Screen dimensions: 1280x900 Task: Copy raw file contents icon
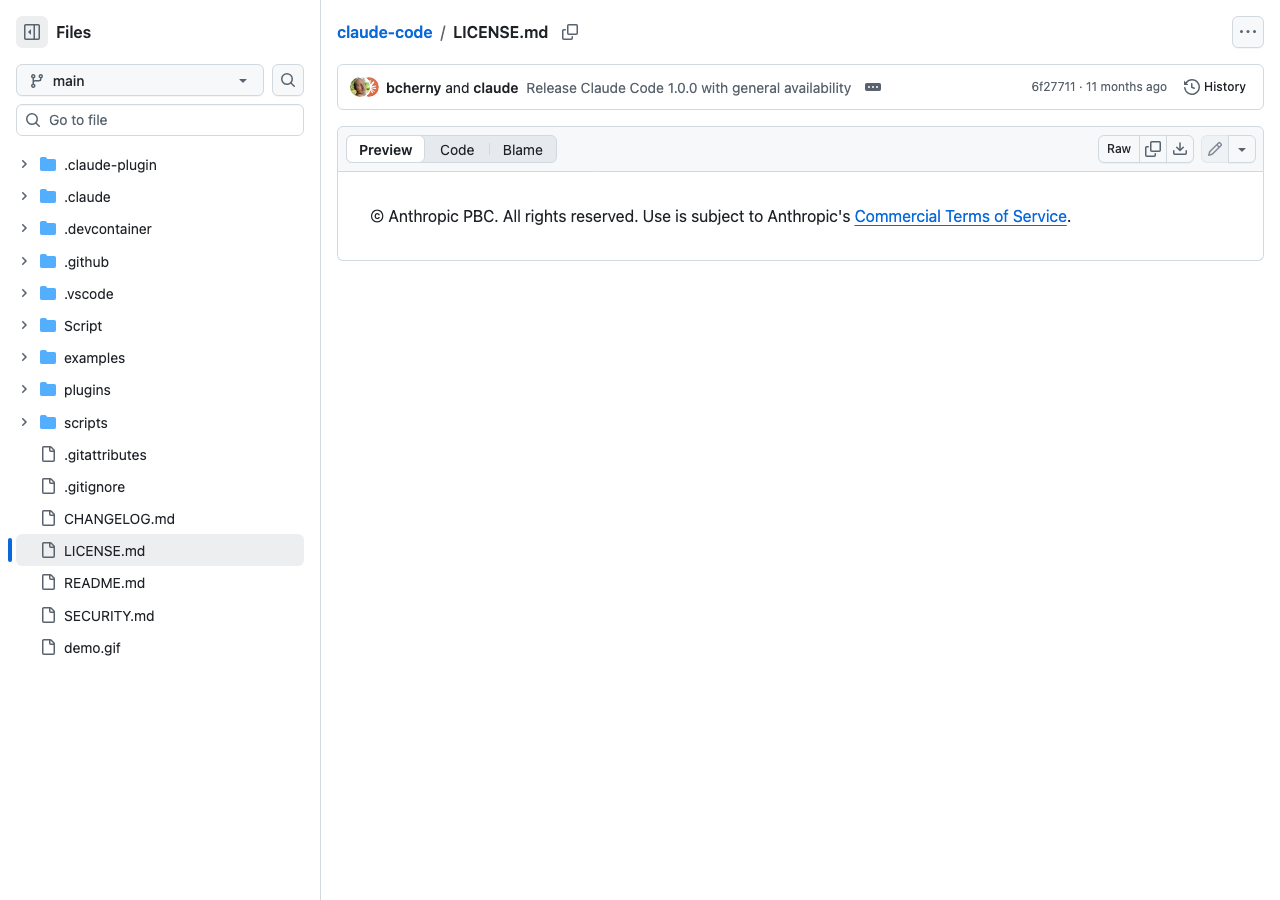coord(1153,149)
